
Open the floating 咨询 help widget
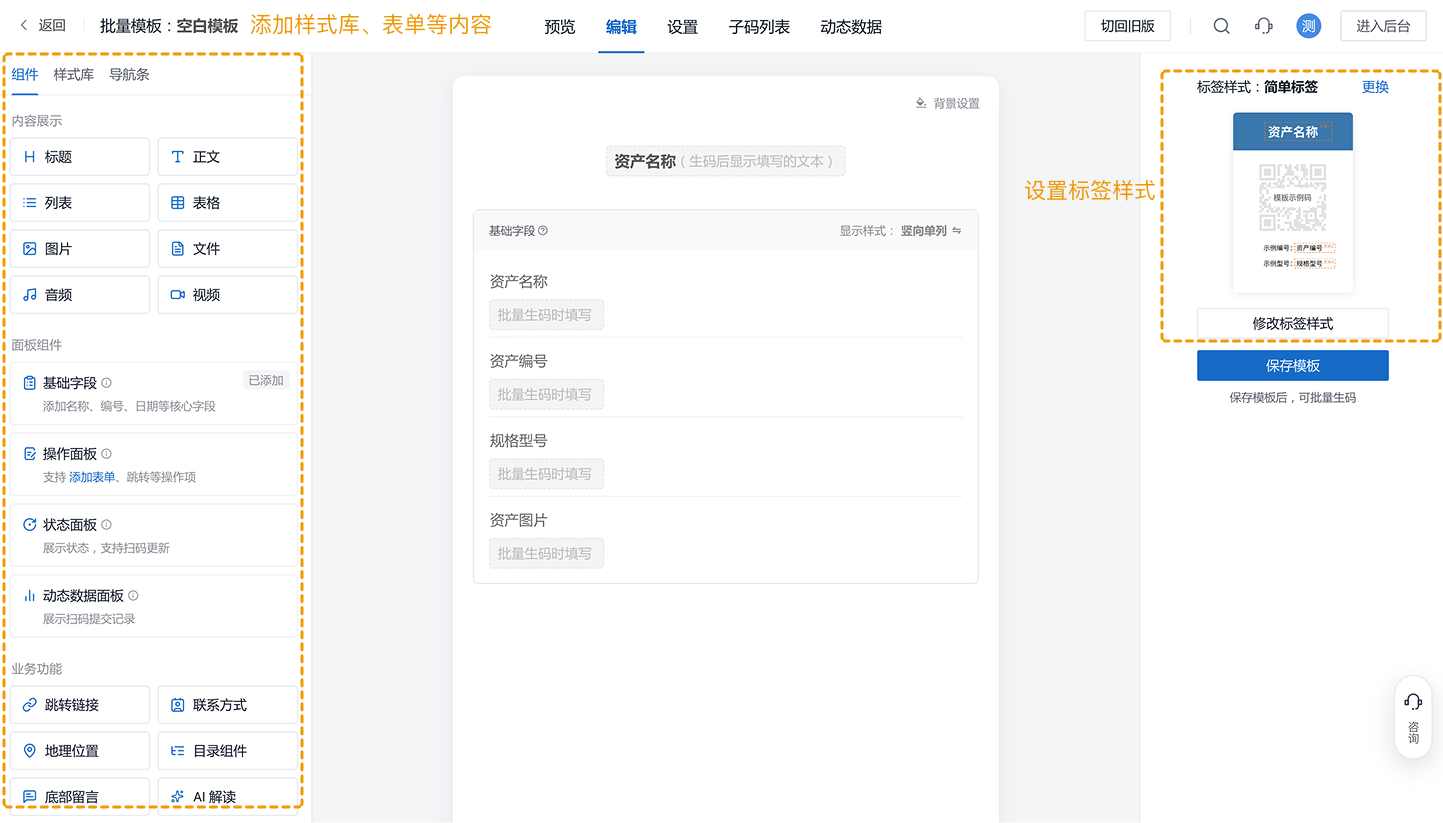pos(1413,718)
